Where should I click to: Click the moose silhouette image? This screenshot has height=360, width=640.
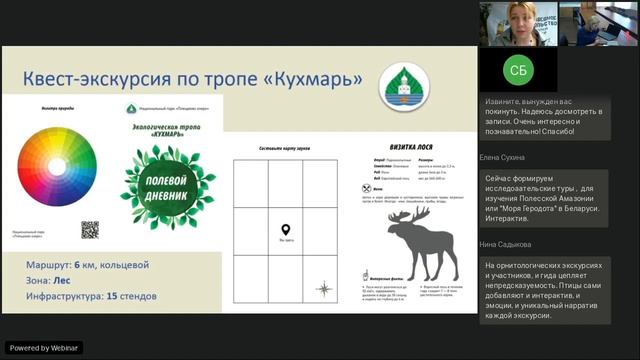click(x=423, y=243)
